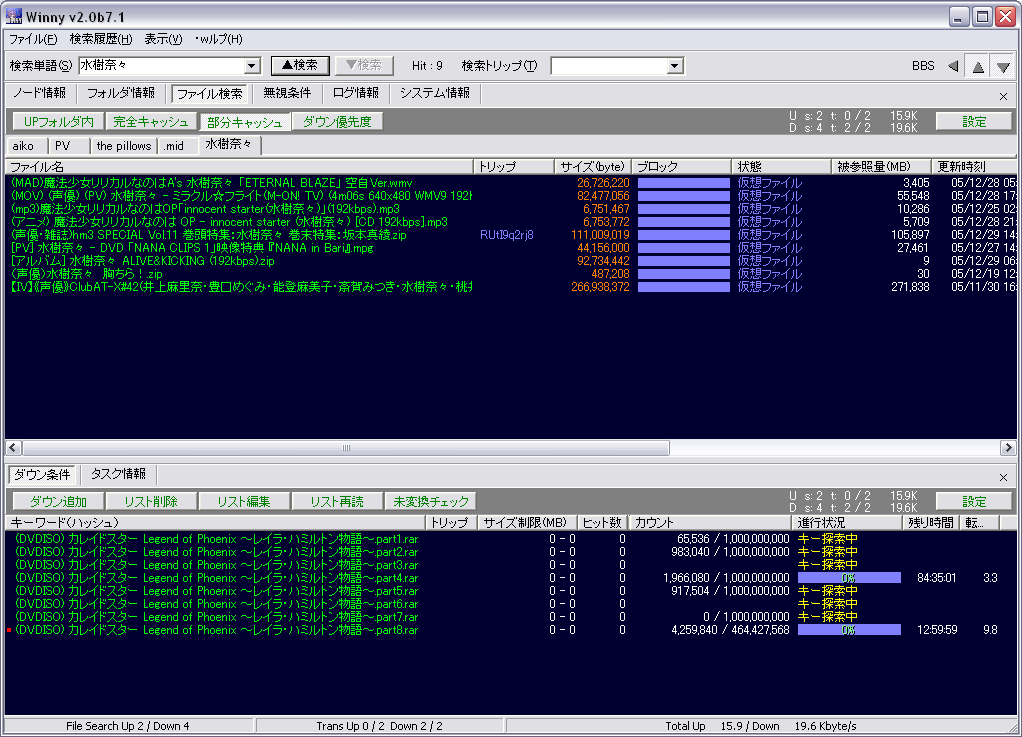Select the the pillows search history tab
Image resolution: width=1022 pixels, height=737 pixels.
(124, 146)
